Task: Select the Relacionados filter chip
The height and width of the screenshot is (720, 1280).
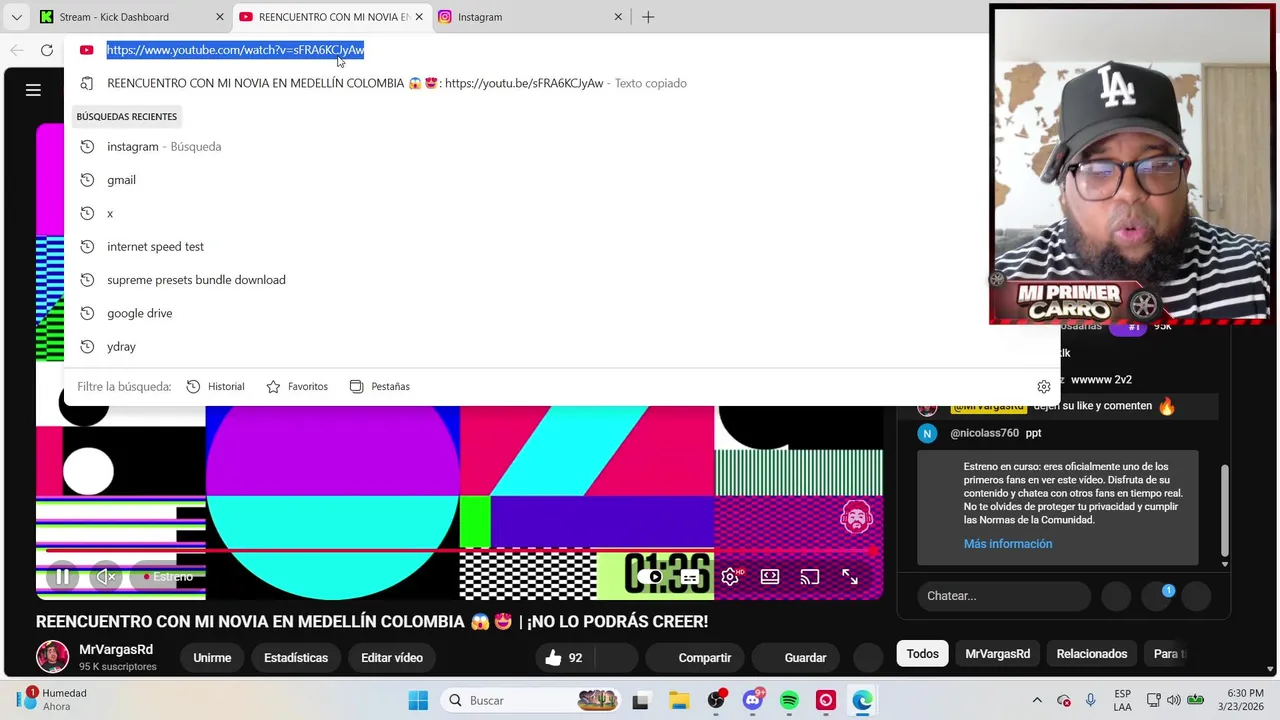Action: point(1092,654)
